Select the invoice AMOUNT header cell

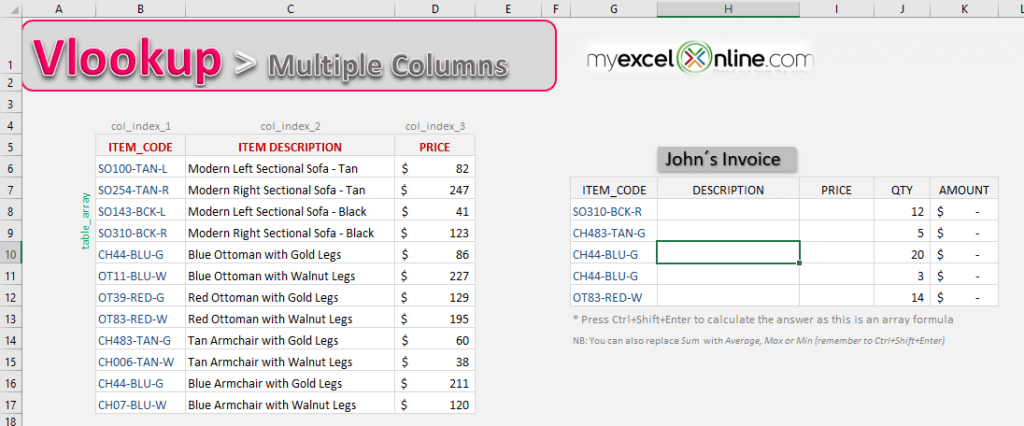[x=963, y=190]
